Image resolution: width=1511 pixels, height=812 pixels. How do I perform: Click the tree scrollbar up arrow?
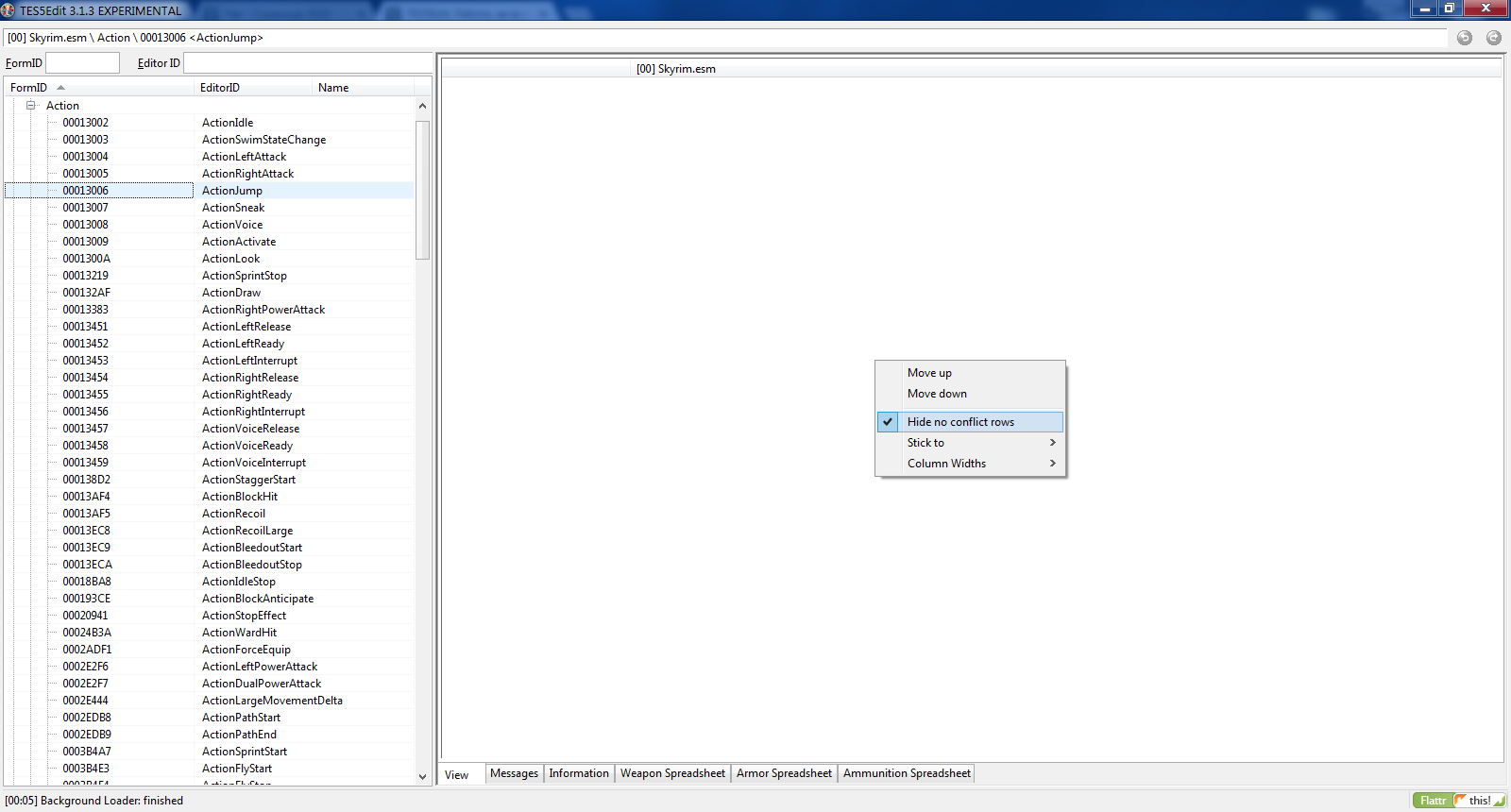[x=422, y=106]
